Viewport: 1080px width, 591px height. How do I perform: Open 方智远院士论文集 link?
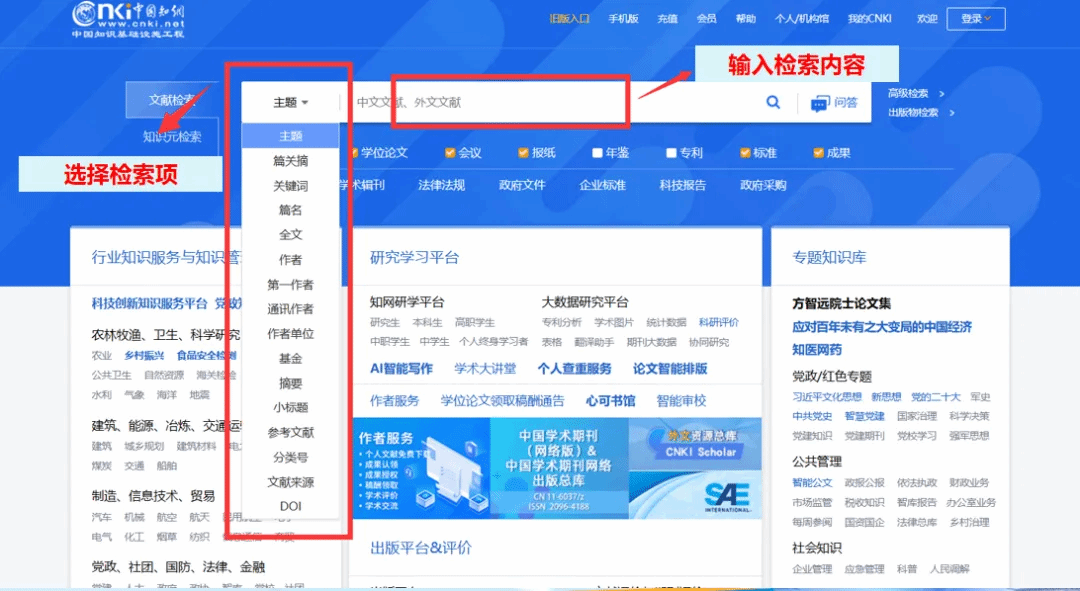coord(842,304)
